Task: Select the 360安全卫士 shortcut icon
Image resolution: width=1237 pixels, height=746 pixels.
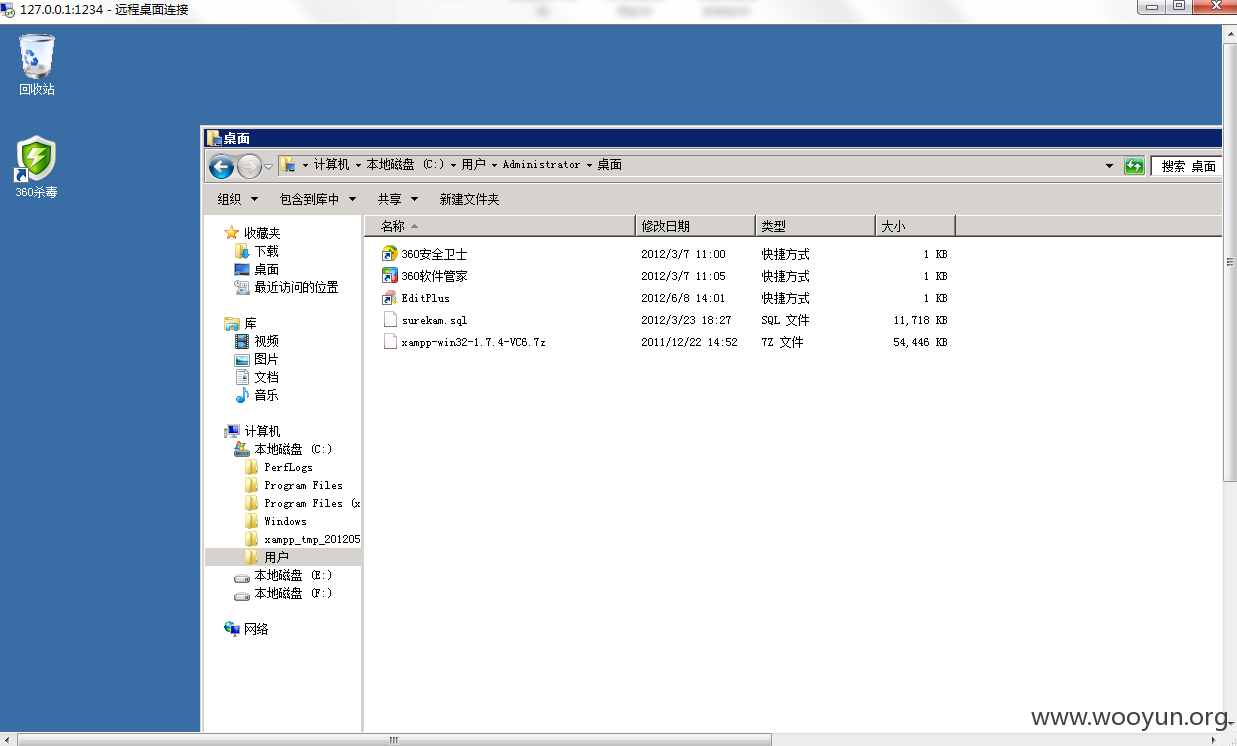Action: coord(390,254)
